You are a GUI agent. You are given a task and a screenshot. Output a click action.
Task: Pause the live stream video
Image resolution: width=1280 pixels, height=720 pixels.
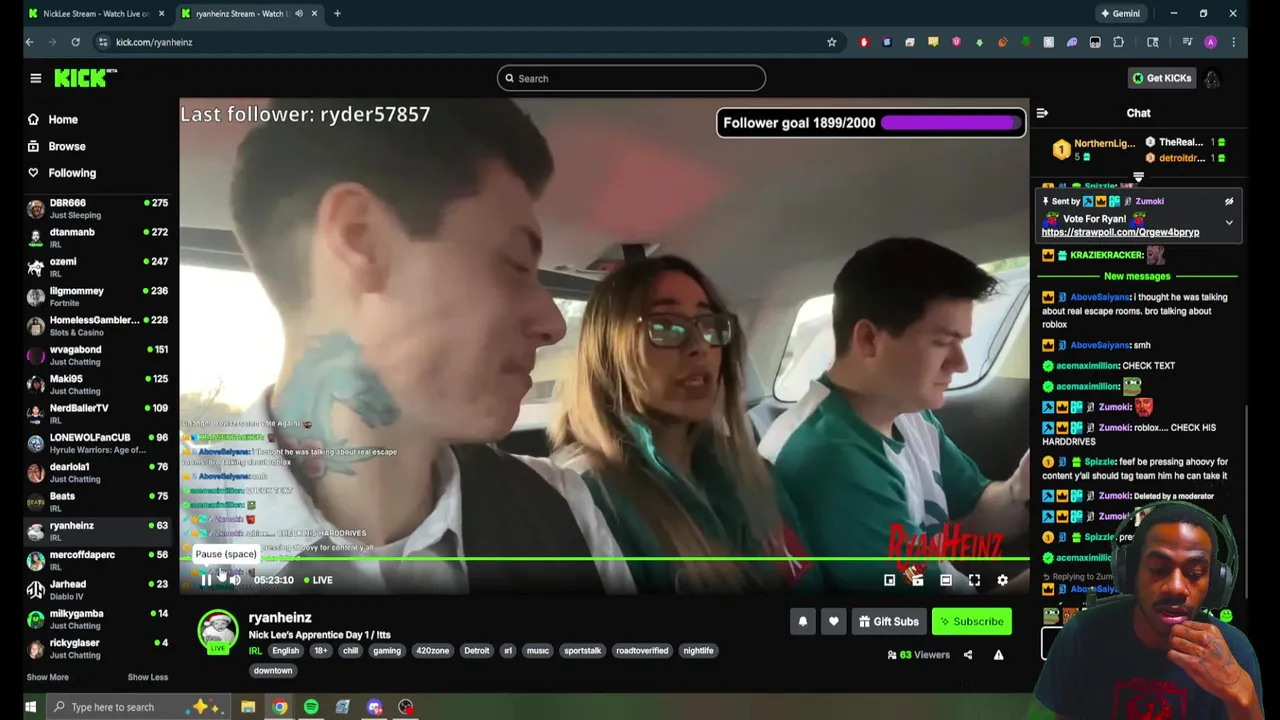pyautogui.click(x=206, y=580)
